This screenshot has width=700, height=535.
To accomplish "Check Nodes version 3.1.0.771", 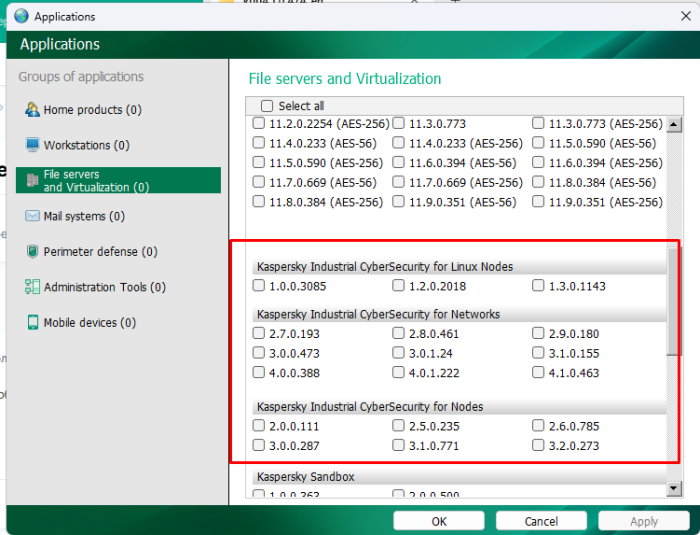I will tap(398, 446).
